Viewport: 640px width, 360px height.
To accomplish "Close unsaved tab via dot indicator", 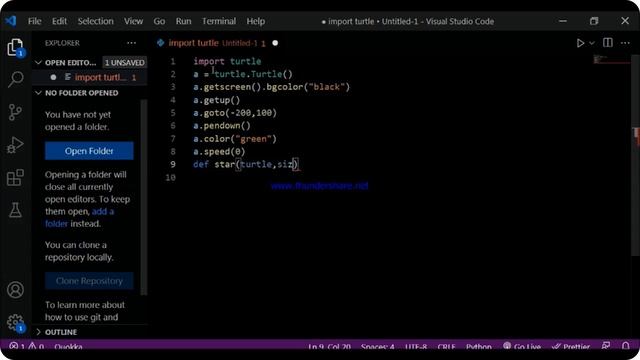I will point(275,43).
